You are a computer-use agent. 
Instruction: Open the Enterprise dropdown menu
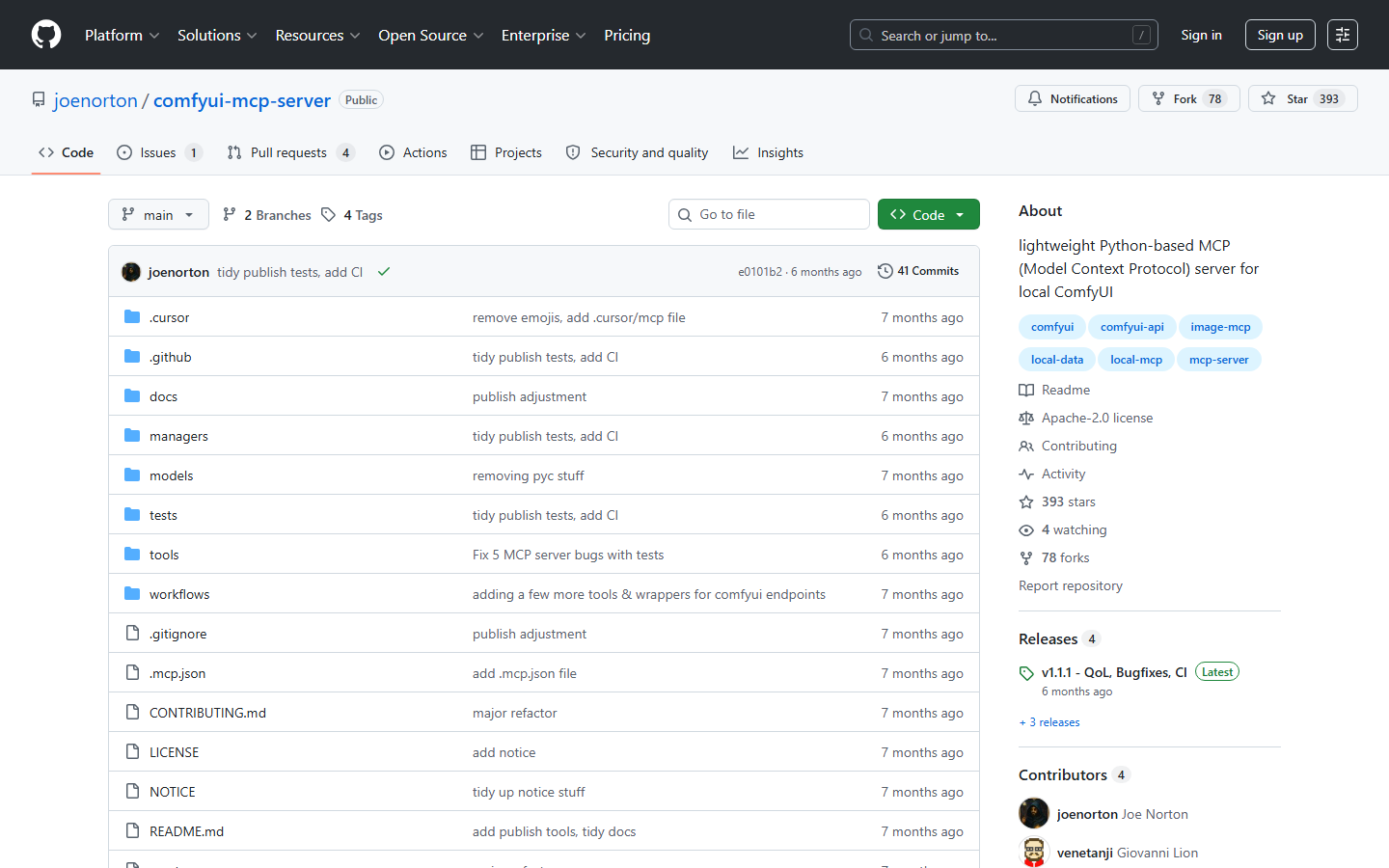[543, 35]
